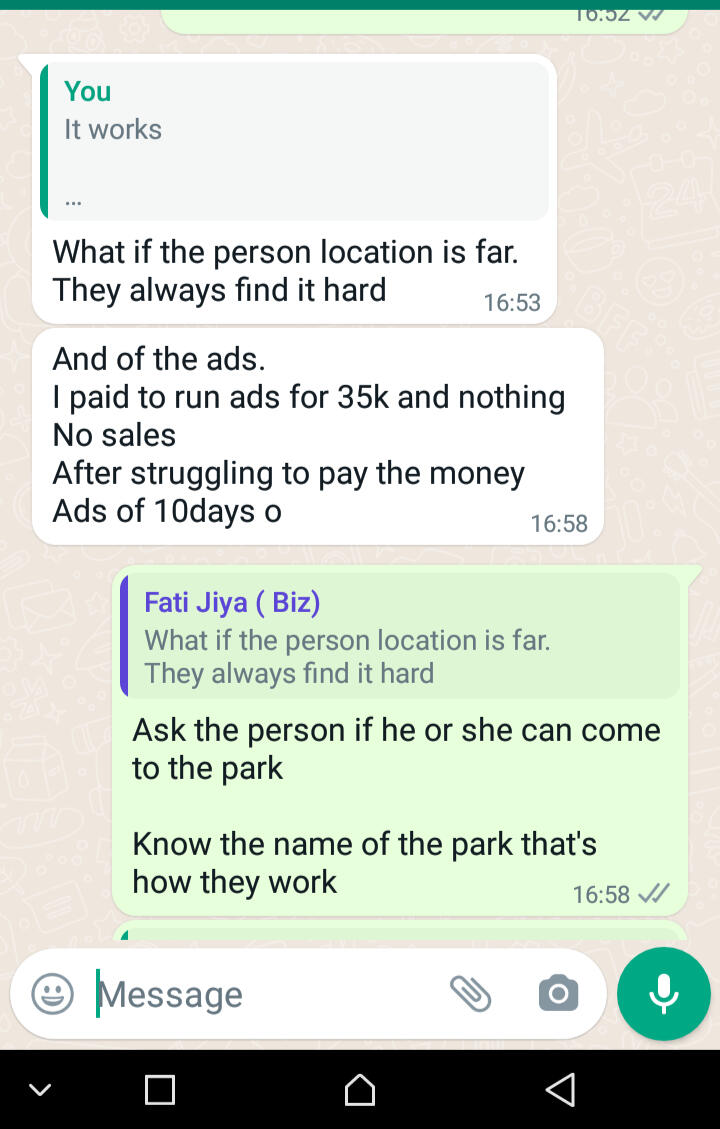Viewport: 720px width, 1129px height.
Task: Tap the Android back triangle button
Action: tap(561, 1089)
